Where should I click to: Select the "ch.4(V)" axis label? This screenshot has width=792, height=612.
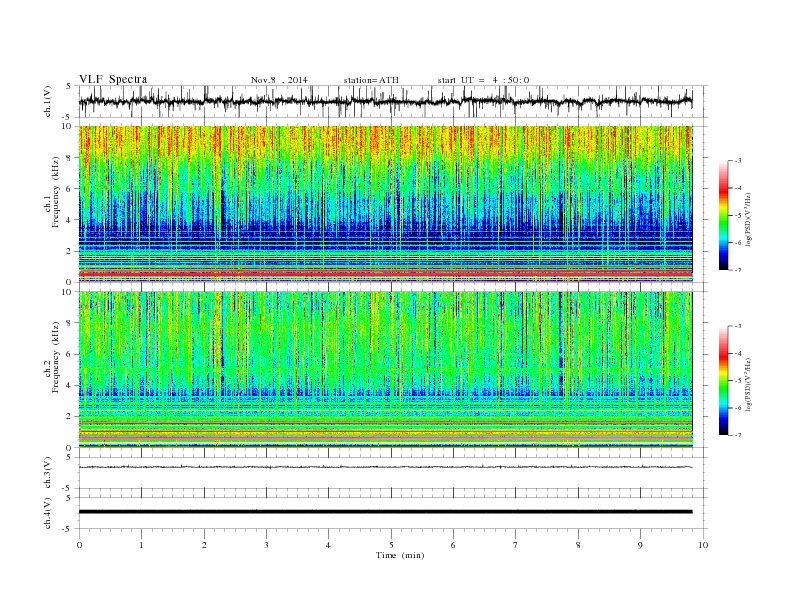pos(48,513)
